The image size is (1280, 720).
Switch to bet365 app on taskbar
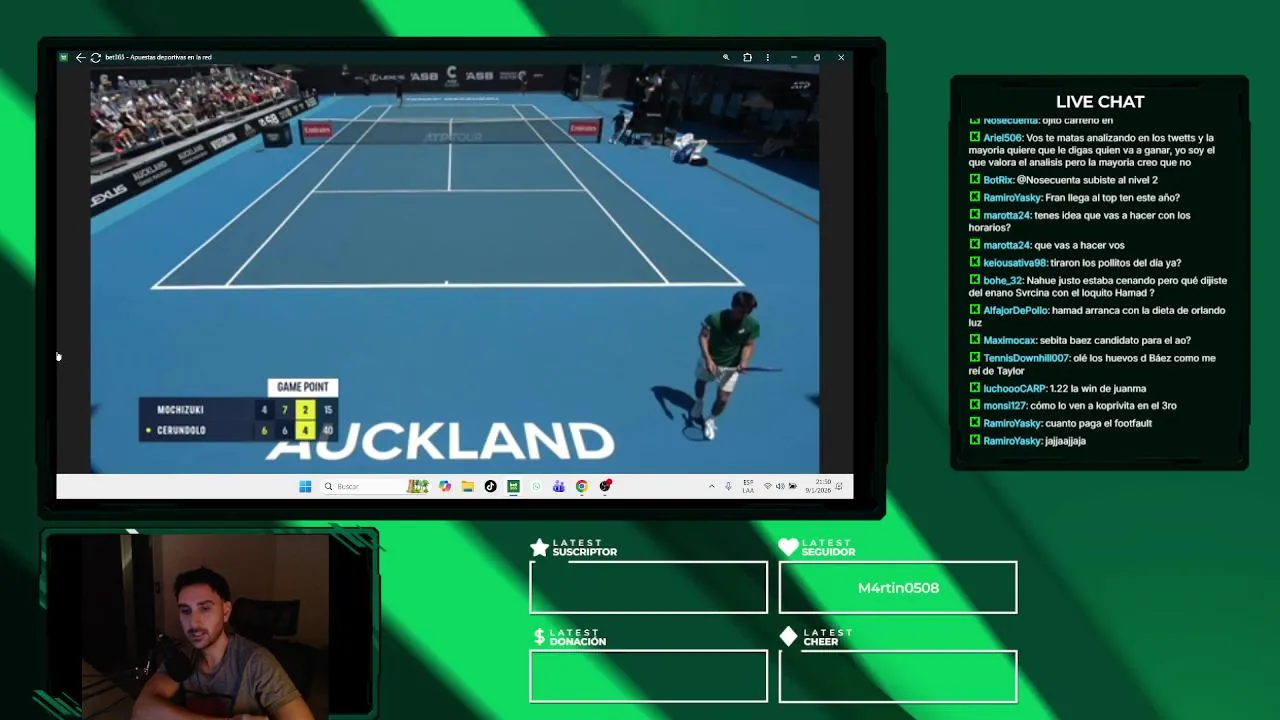(x=513, y=486)
